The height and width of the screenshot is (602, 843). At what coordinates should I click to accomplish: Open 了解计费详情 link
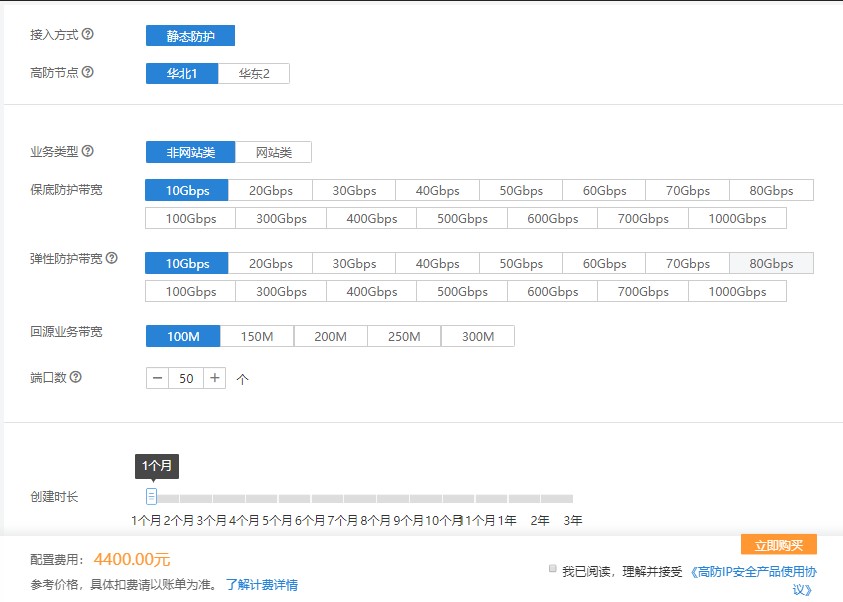pyautogui.click(x=261, y=585)
